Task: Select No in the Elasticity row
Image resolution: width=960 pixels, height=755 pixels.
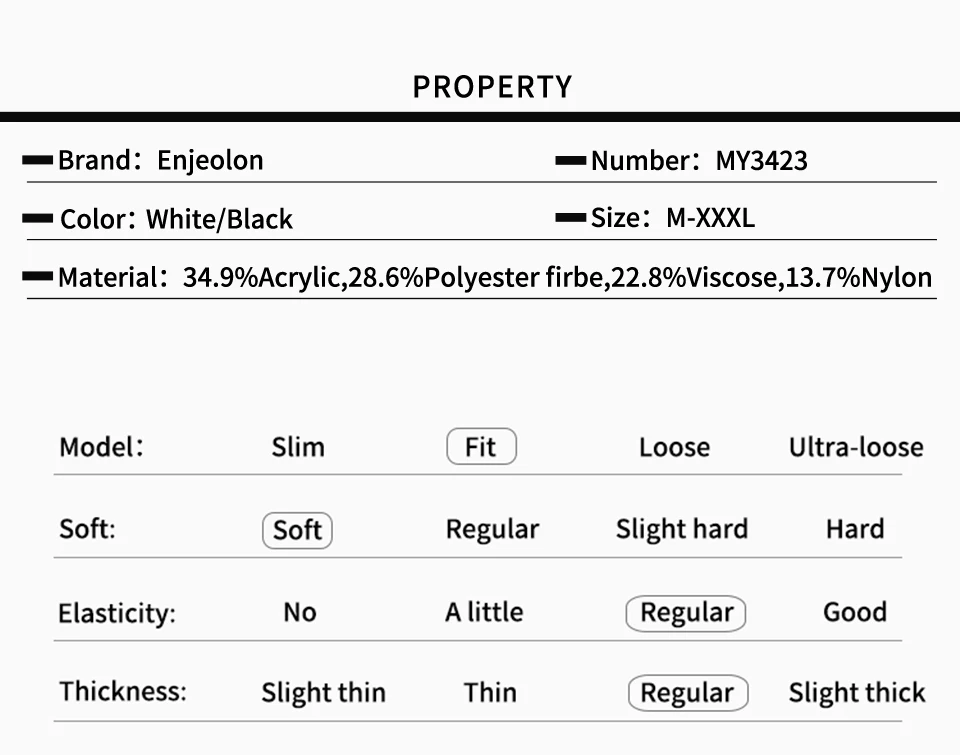Action: click(x=299, y=612)
